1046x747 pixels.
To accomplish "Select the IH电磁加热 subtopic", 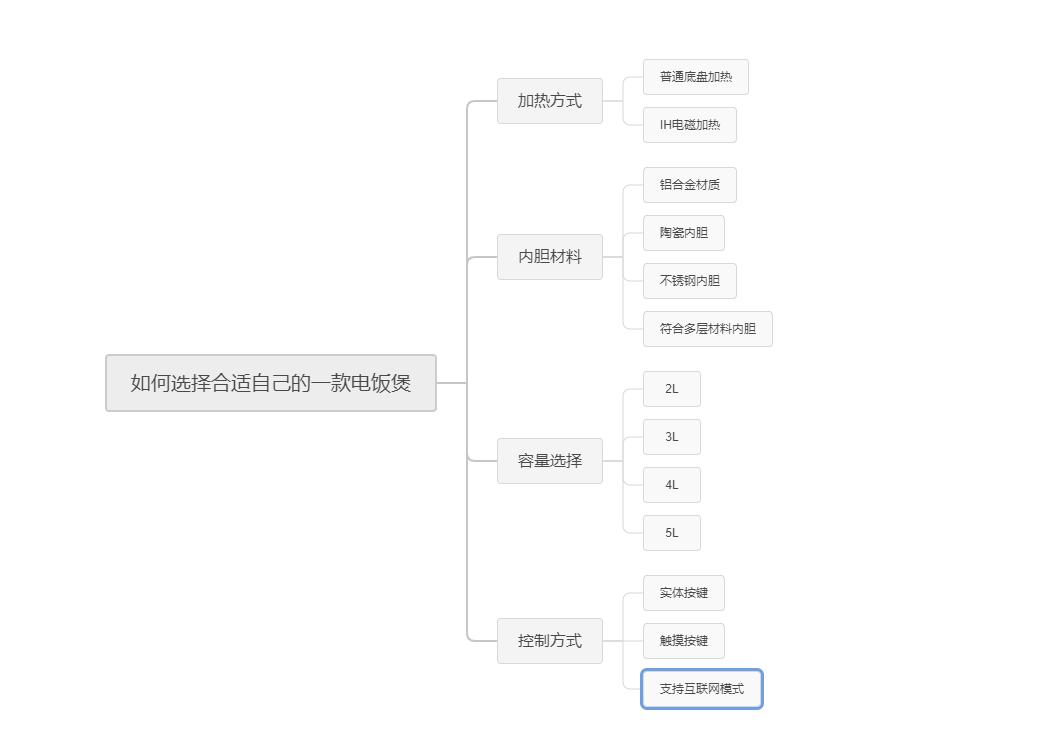I will [x=689, y=125].
